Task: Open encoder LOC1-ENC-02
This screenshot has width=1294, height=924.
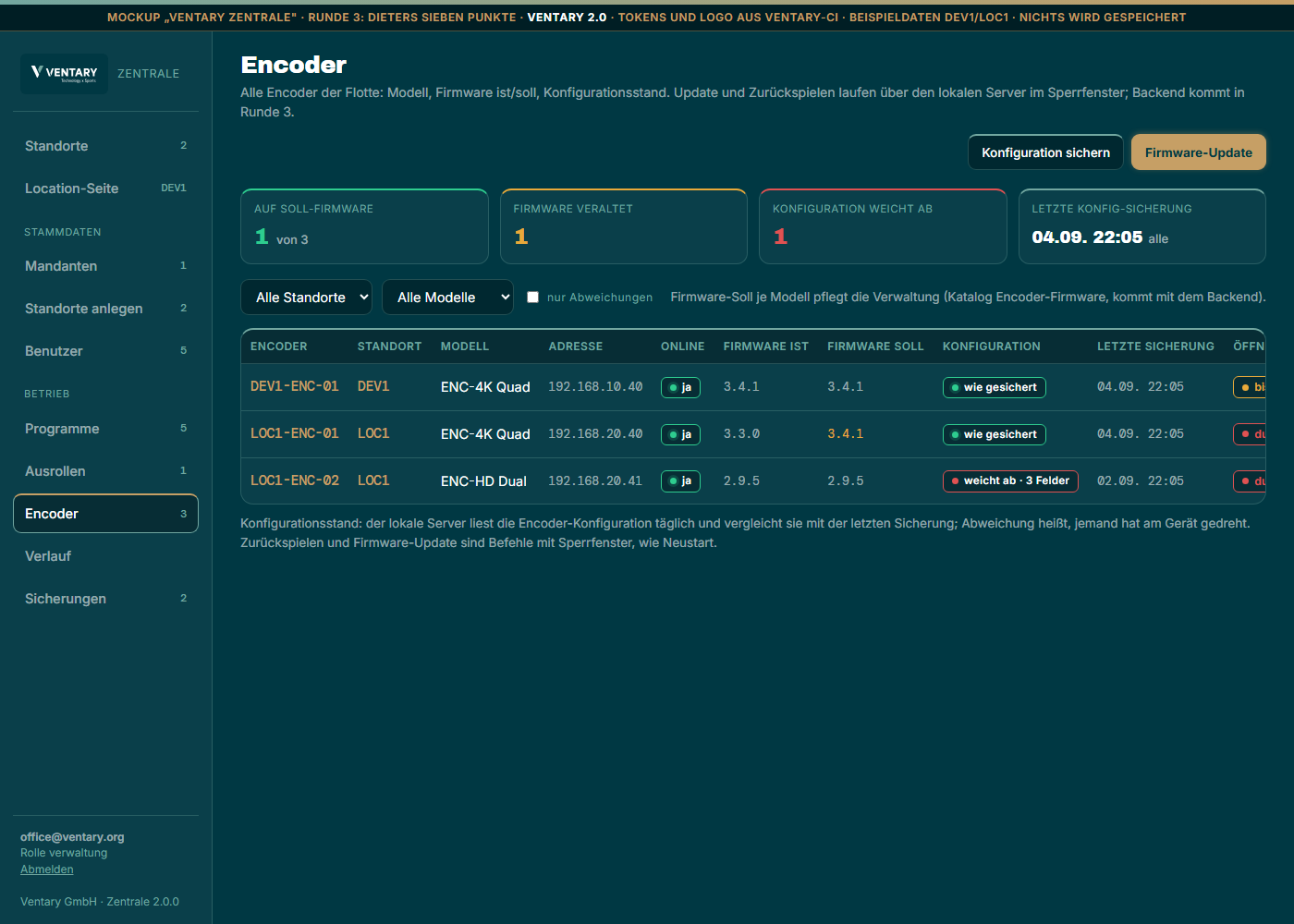Action: point(294,480)
